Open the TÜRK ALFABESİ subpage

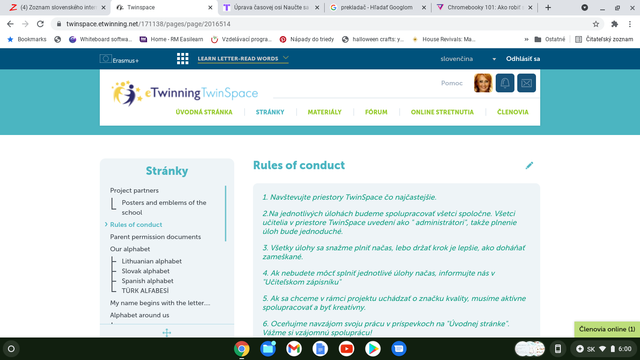(x=145, y=291)
